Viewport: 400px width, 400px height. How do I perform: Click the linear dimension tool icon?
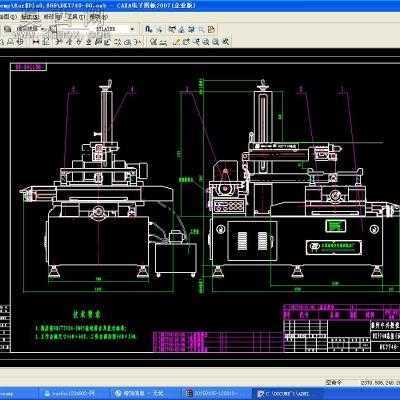(36, 42)
